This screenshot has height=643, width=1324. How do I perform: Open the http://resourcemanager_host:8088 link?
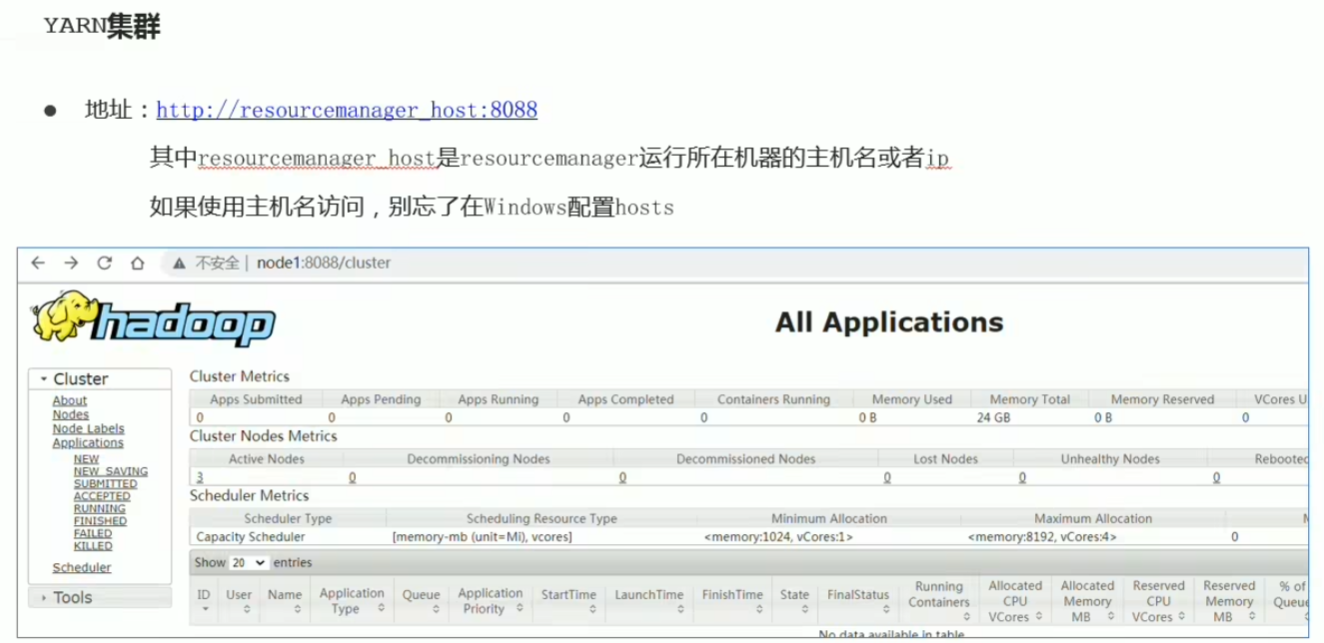pos(347,110)
